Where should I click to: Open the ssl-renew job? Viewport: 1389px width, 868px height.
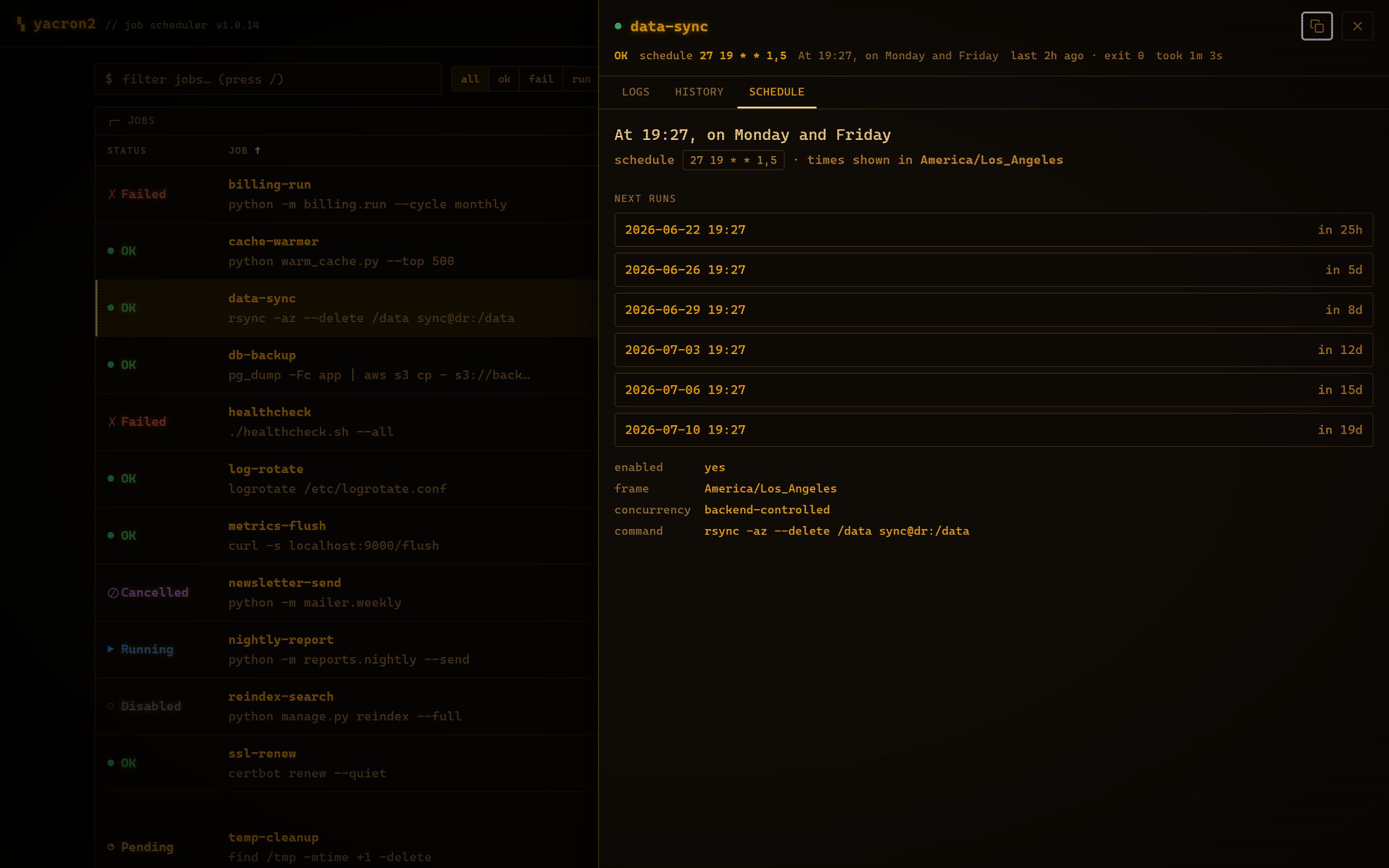coord(347,762)
